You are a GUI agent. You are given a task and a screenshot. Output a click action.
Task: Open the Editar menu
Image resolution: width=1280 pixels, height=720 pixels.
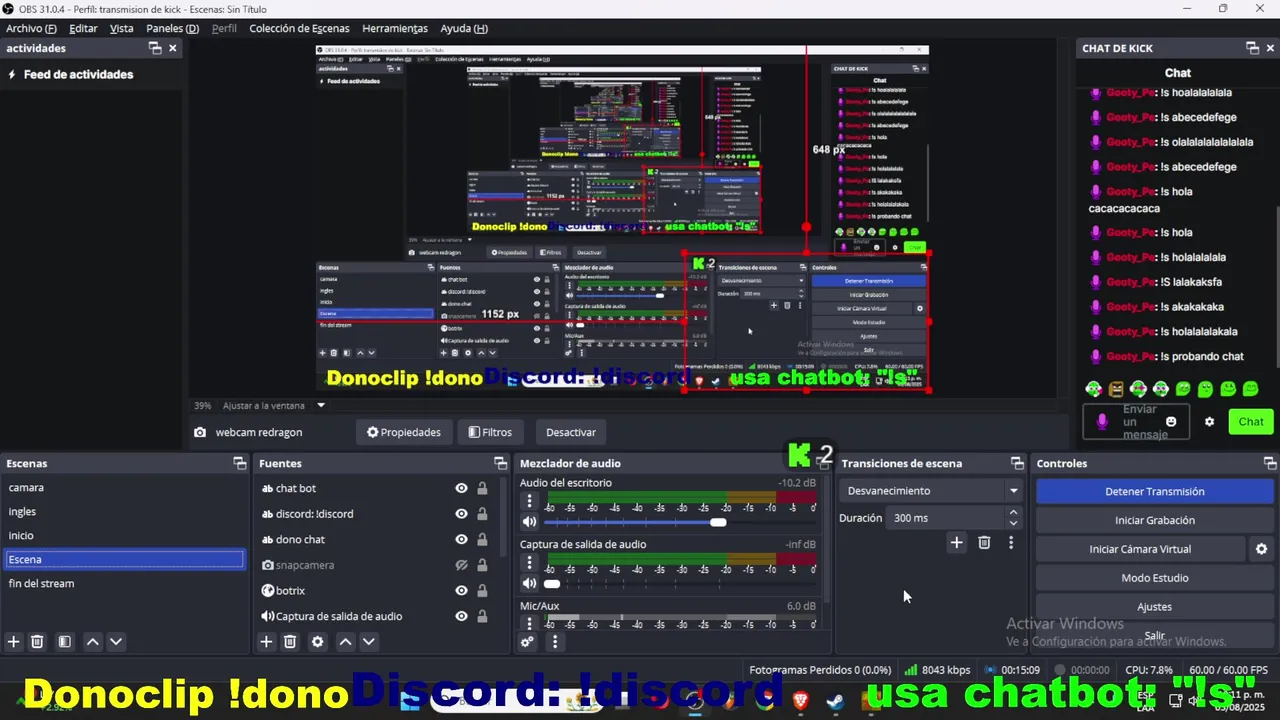83,28
